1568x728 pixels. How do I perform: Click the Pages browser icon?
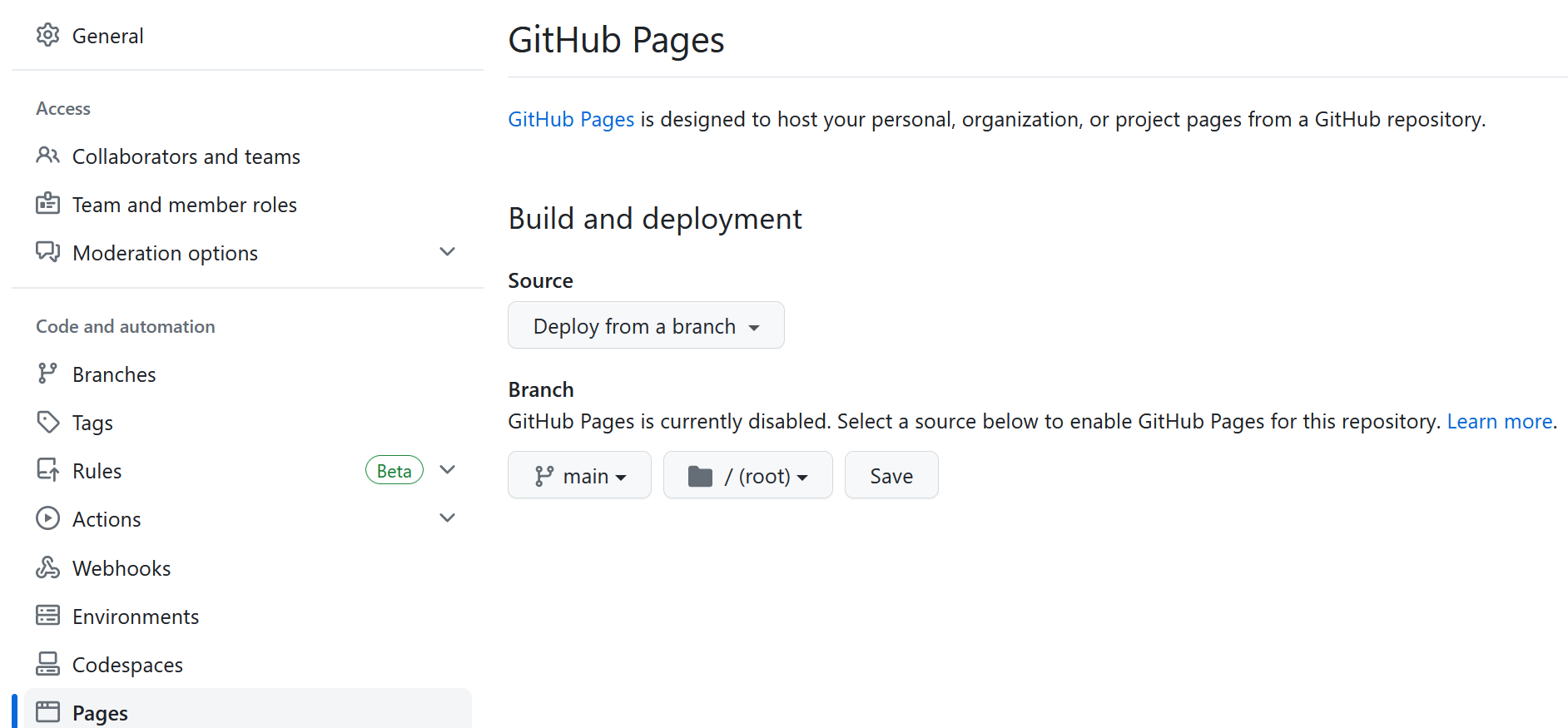(x=47, y=712)
